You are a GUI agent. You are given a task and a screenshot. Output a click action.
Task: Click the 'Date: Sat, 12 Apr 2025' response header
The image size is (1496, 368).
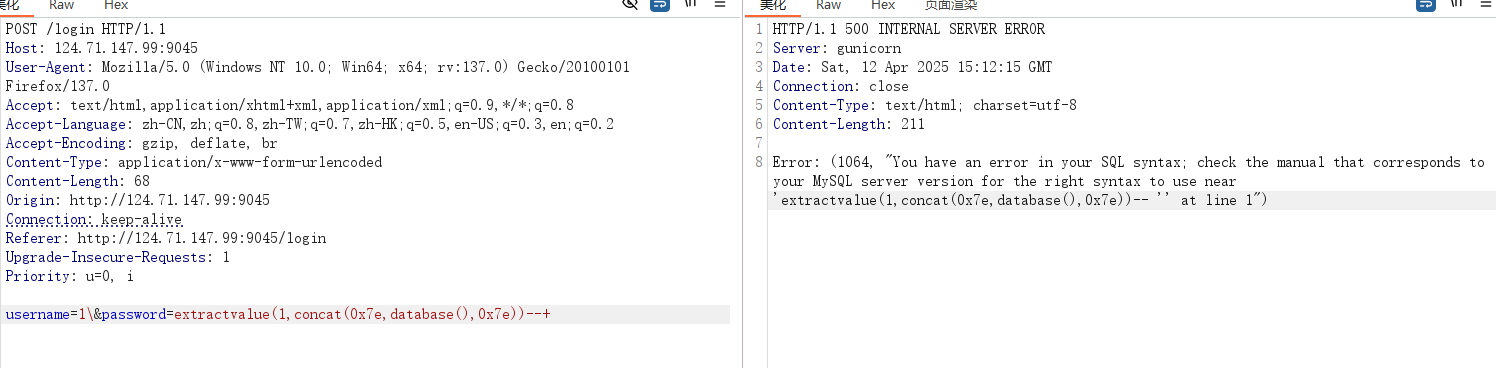tap(912, 67)
